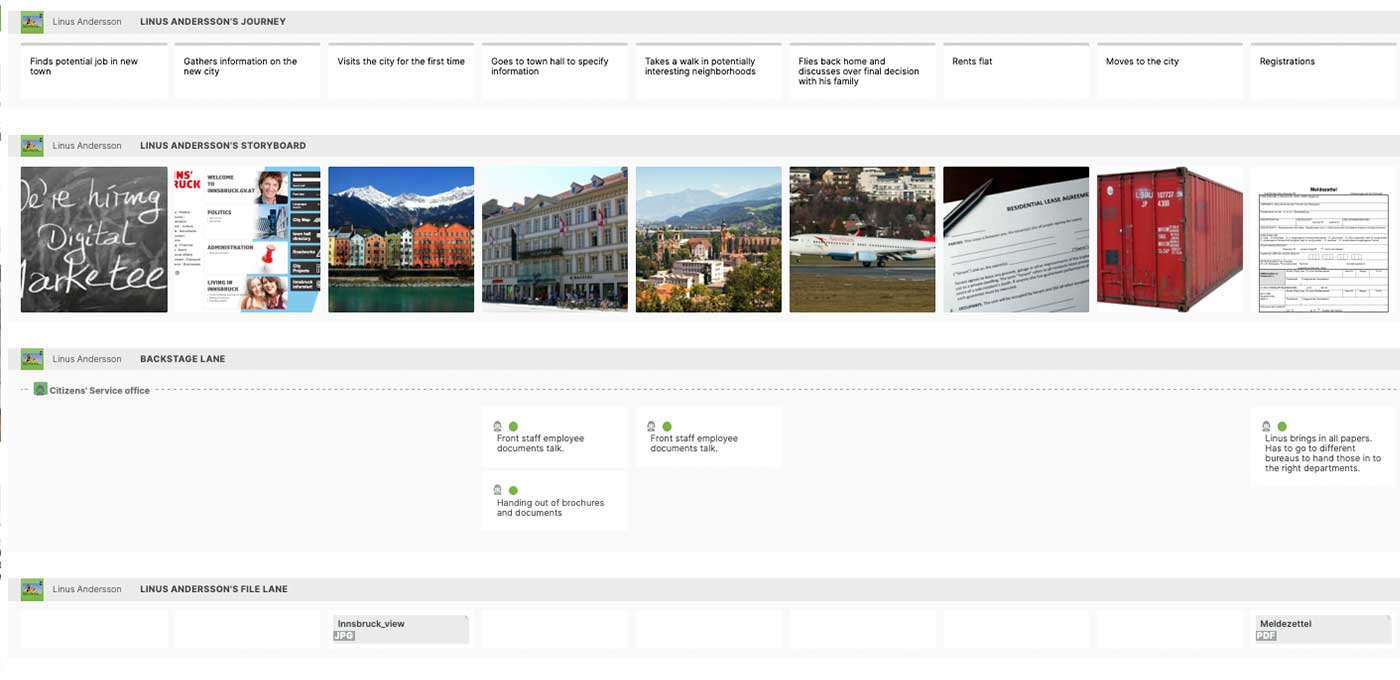Viewport: 1400px width, 680px height.
Task: Click the green status dot on the 'Linus brings in all papers' card
Action: tap(1282, 426)
